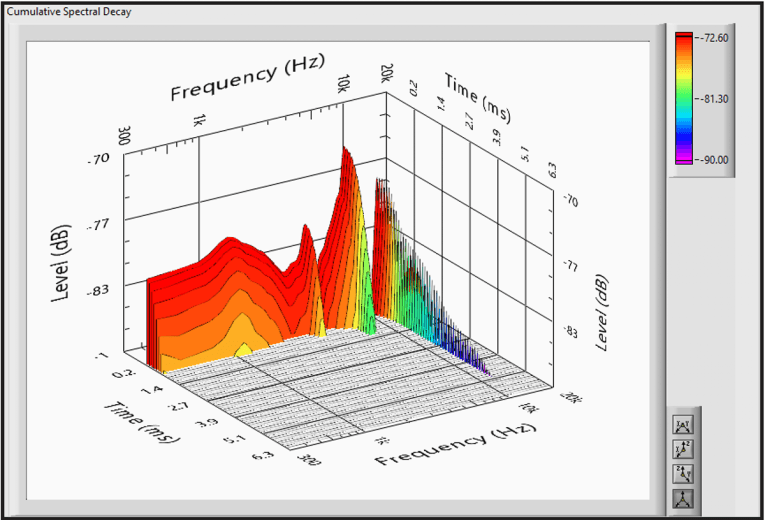765x520 pixels.
Task: Switch to the XY plane projection view
Action: (x=685, y=425)
